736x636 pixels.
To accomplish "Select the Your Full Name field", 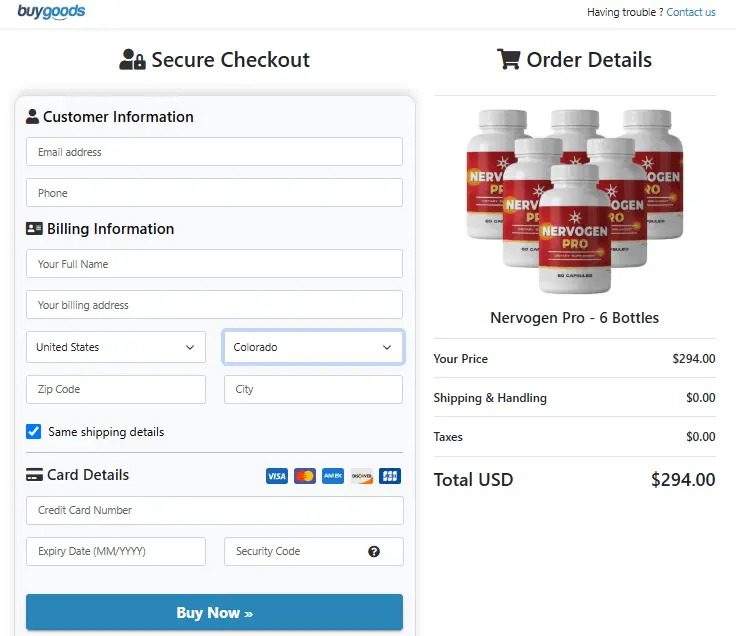I will click(x=214, y=264).
